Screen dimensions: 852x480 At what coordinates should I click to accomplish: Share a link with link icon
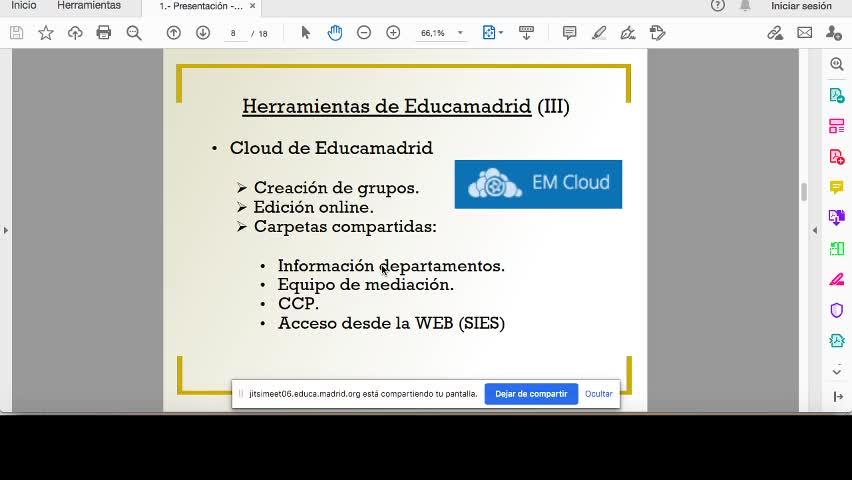(x=775, y=33)
